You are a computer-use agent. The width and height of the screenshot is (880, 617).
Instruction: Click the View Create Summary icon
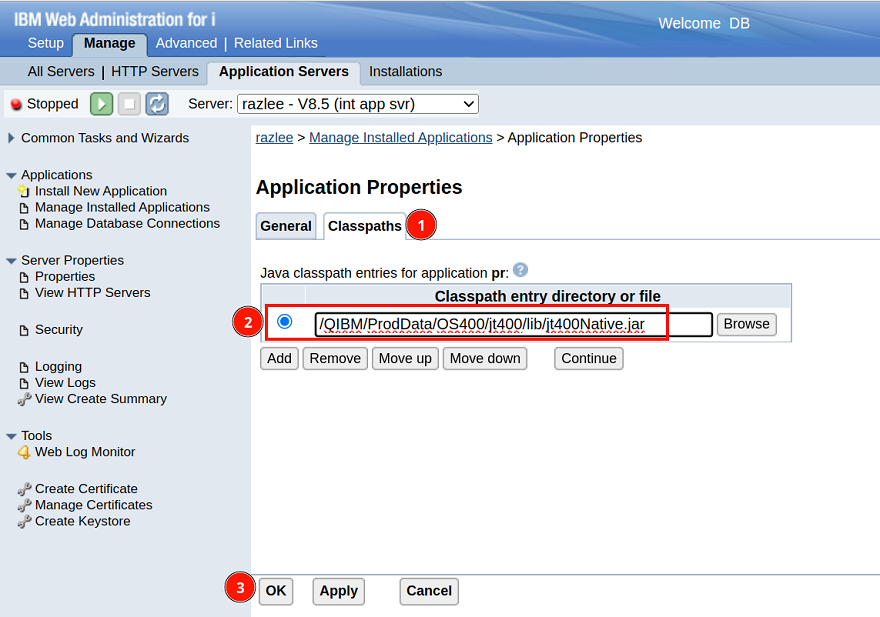pos(25,399)
